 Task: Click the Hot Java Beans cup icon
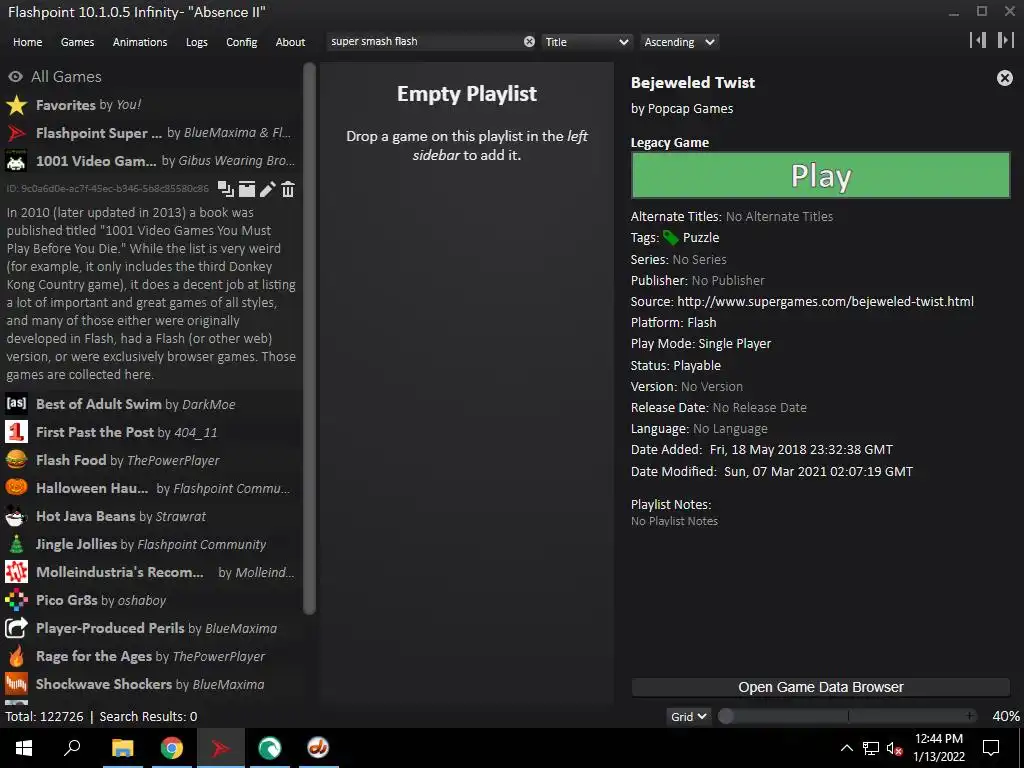(x=16, y=516)
